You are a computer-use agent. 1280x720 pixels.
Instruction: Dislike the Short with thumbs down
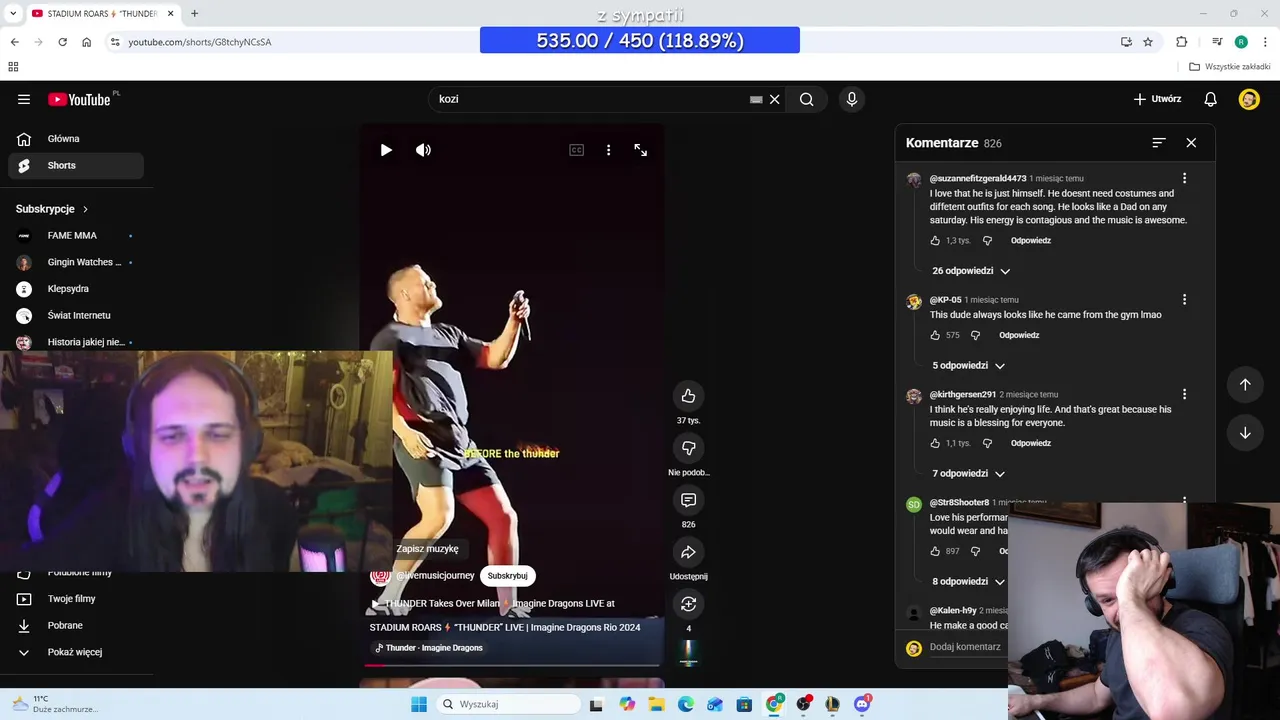688,448
